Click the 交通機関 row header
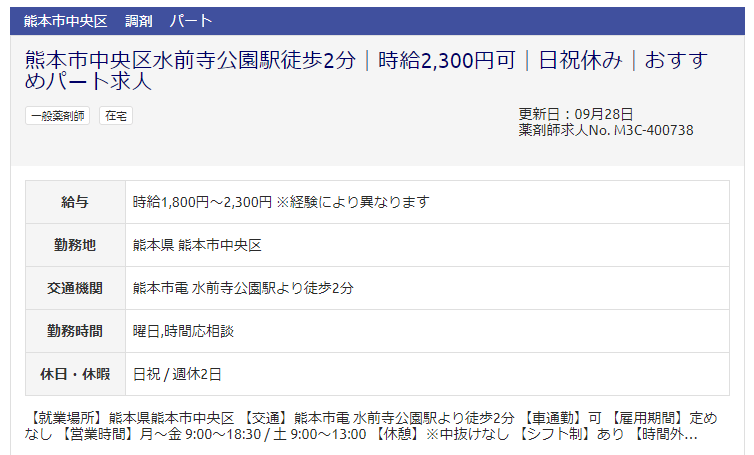 pyautogui.click(x=75, y=288)
